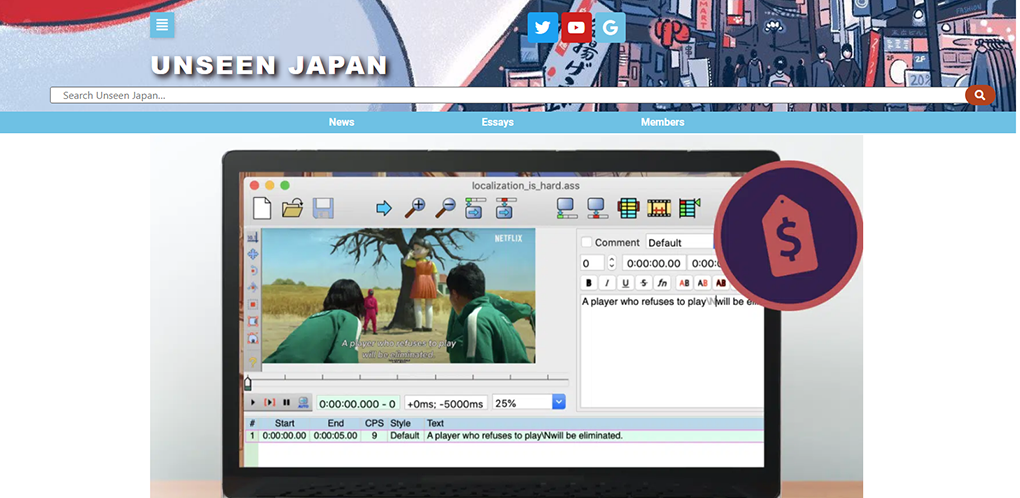The height and width of the screenshot is (498, 1020).
Task: Click the Style column header
Action: coord(401,423)
